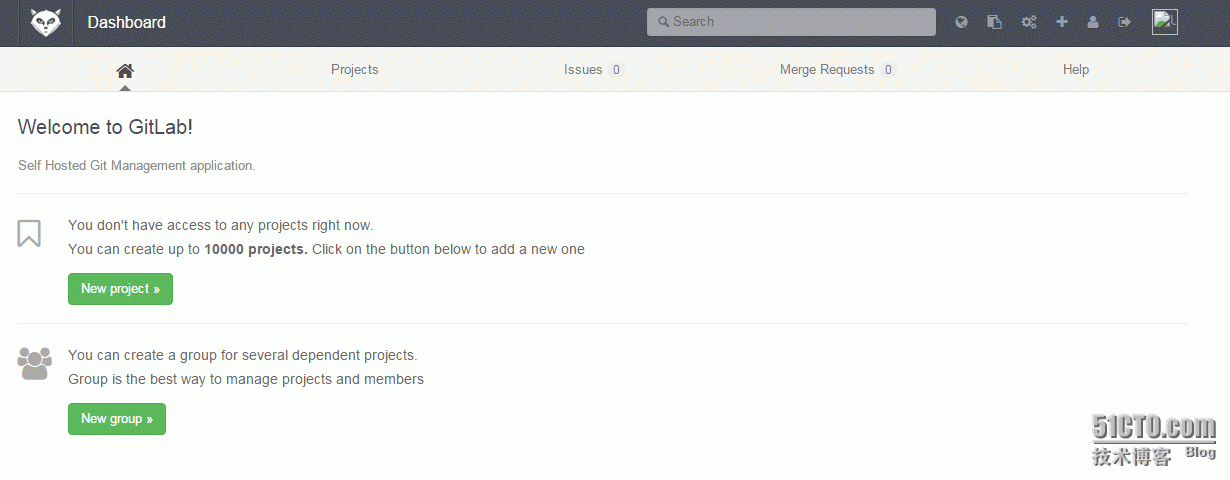Open the Merge Requests tab
Screen dimensions: 1230x480
coord(827,70)
